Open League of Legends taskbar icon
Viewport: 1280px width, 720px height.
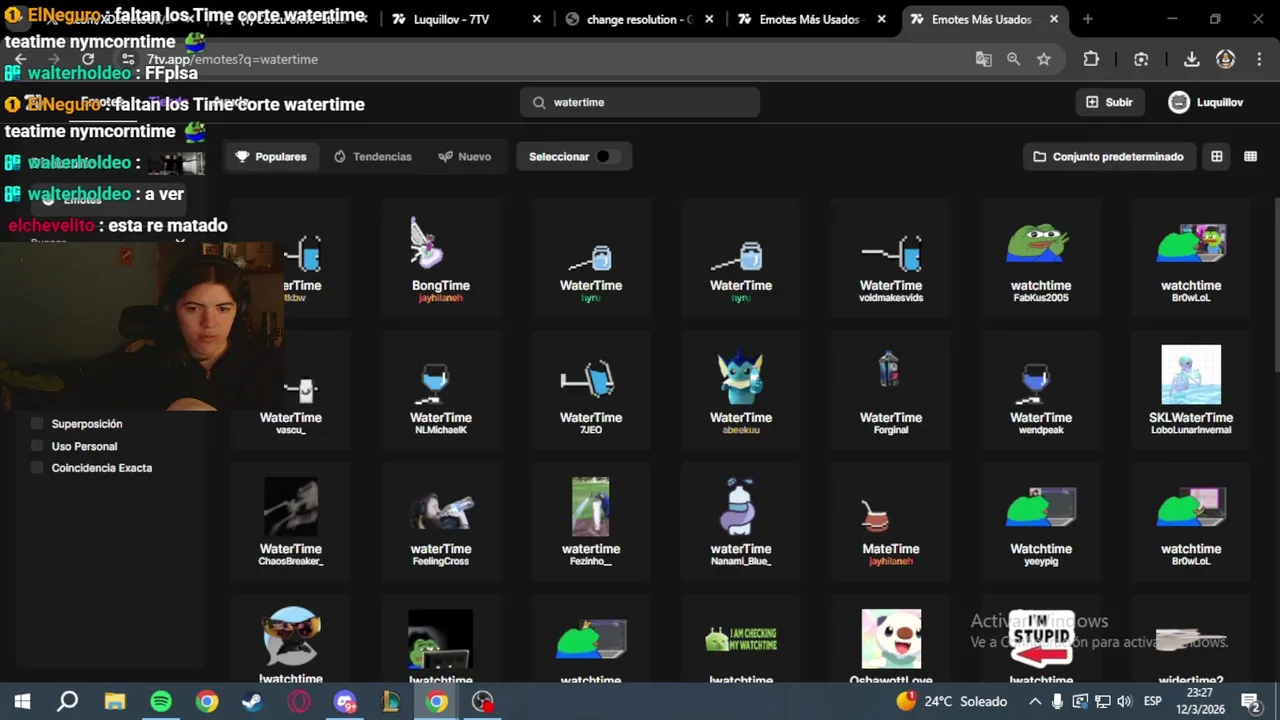(x=391, y=701)
